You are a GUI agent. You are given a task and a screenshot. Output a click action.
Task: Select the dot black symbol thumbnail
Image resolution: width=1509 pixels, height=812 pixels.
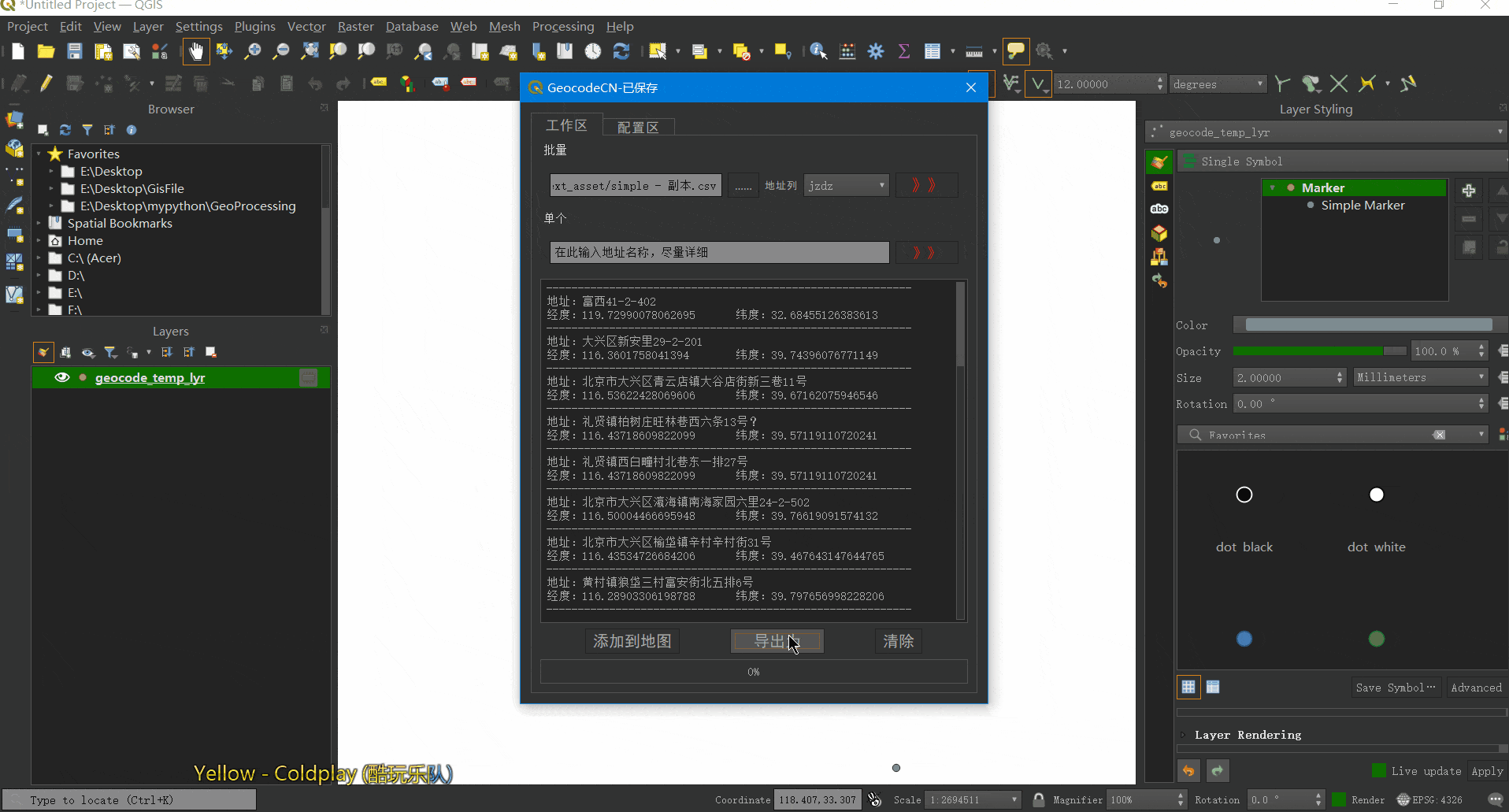click(1244, 495)
